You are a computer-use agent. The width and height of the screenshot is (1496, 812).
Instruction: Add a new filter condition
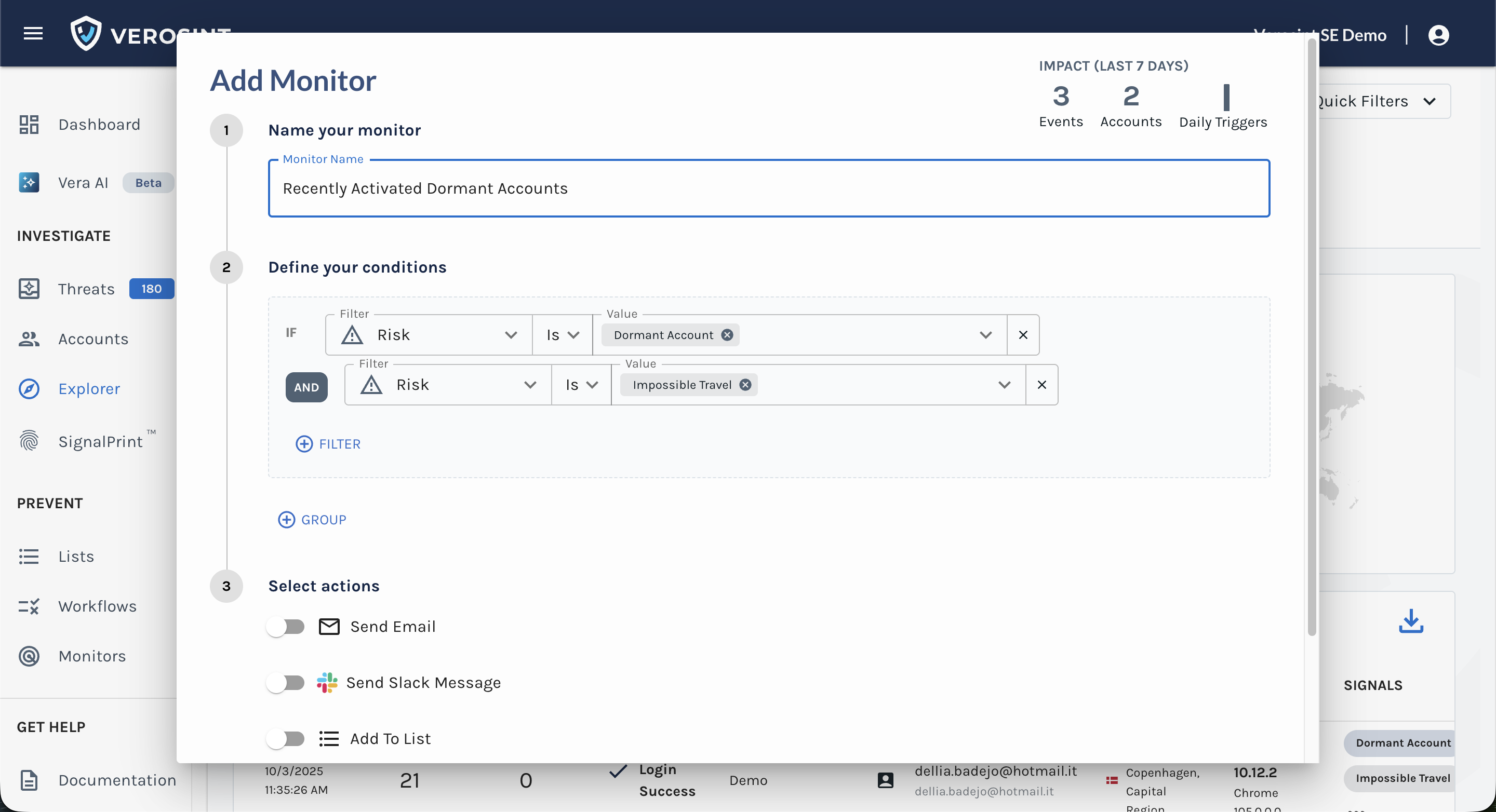click(328, 444)
